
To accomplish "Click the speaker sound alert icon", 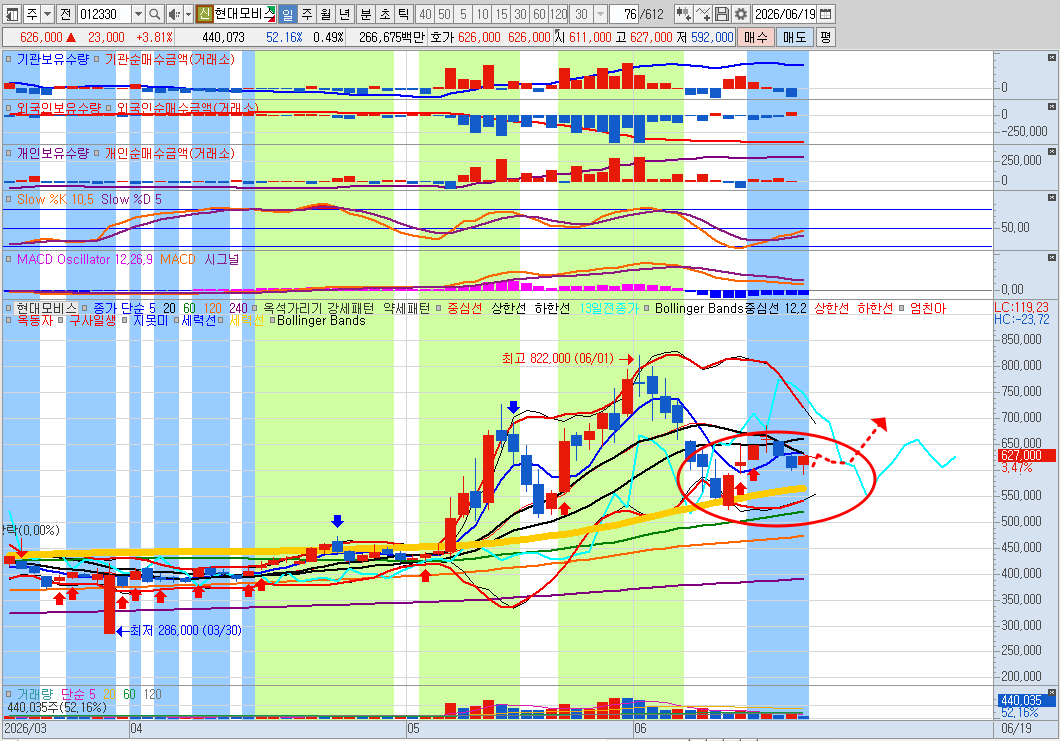I will coord(173,14).
